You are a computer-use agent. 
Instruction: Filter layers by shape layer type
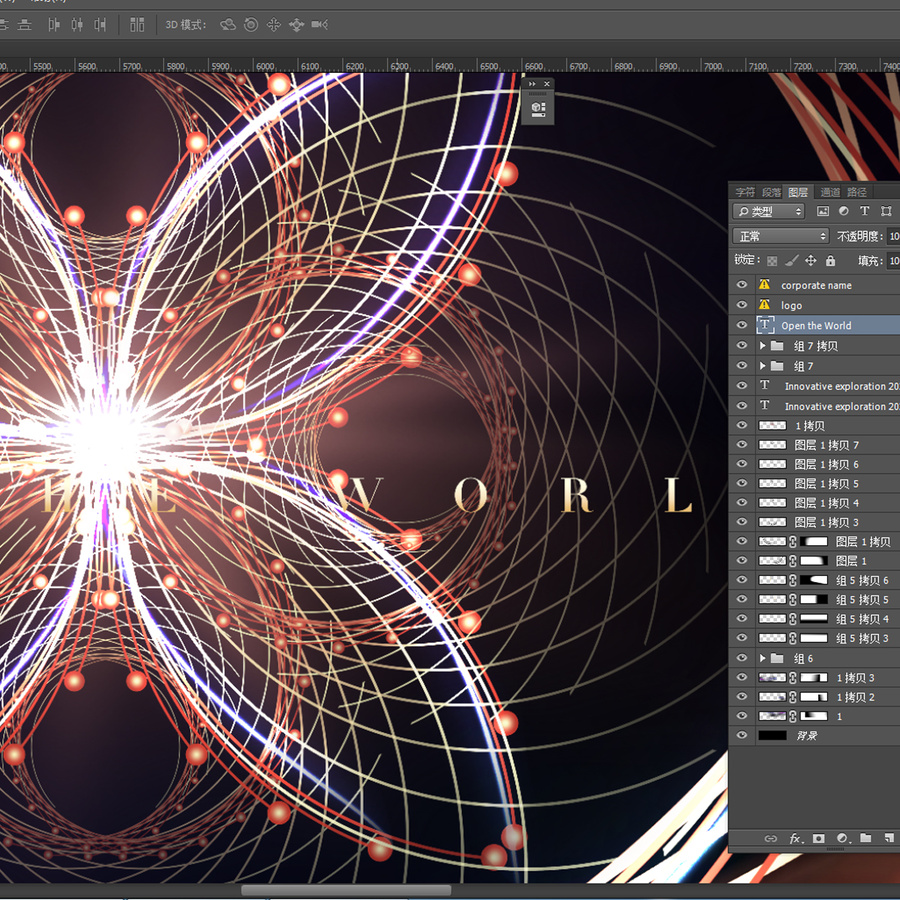click(x=886, y=211)
